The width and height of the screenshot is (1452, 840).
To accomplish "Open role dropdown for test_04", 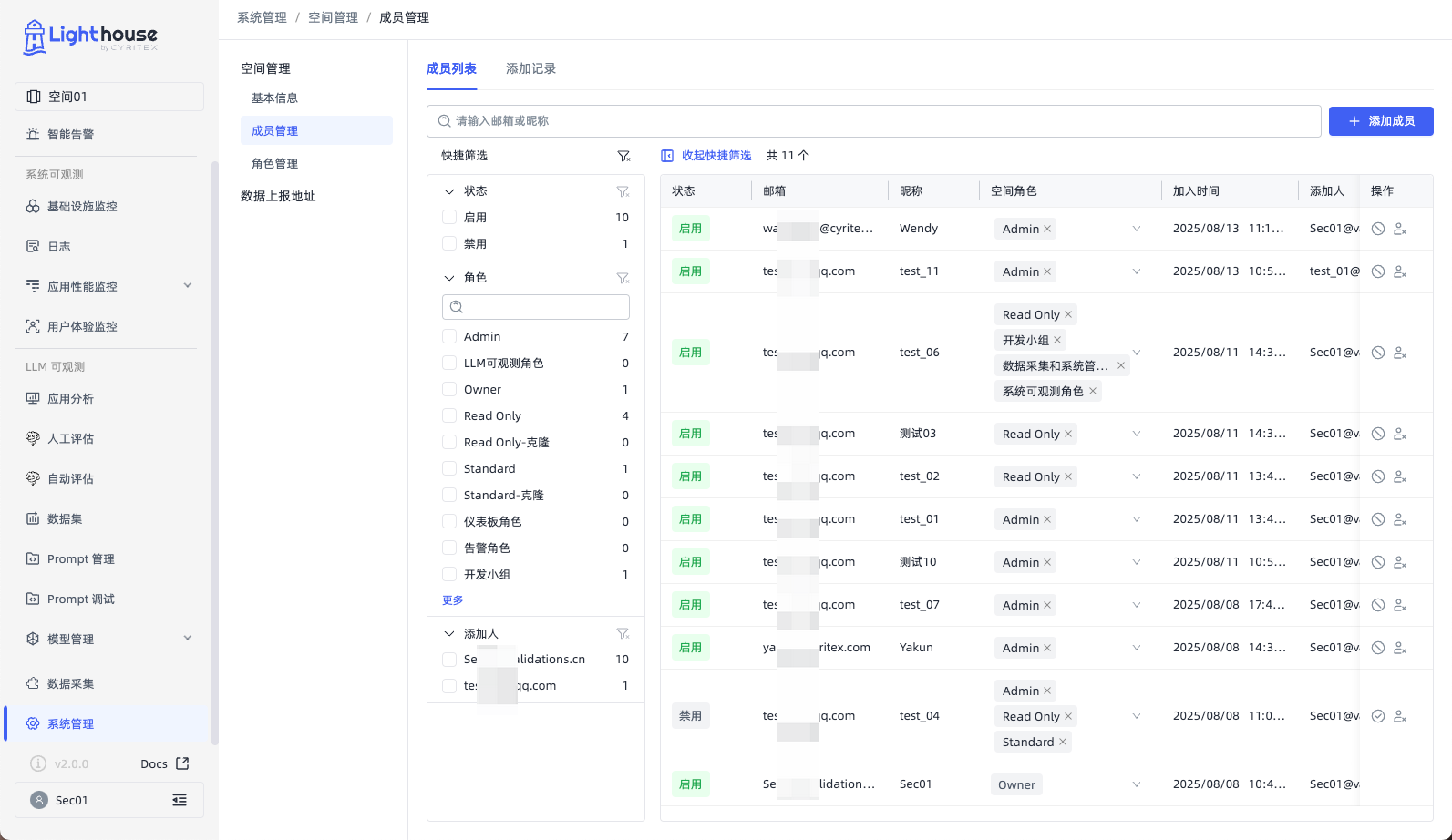I will click(x=1137, y=716).
